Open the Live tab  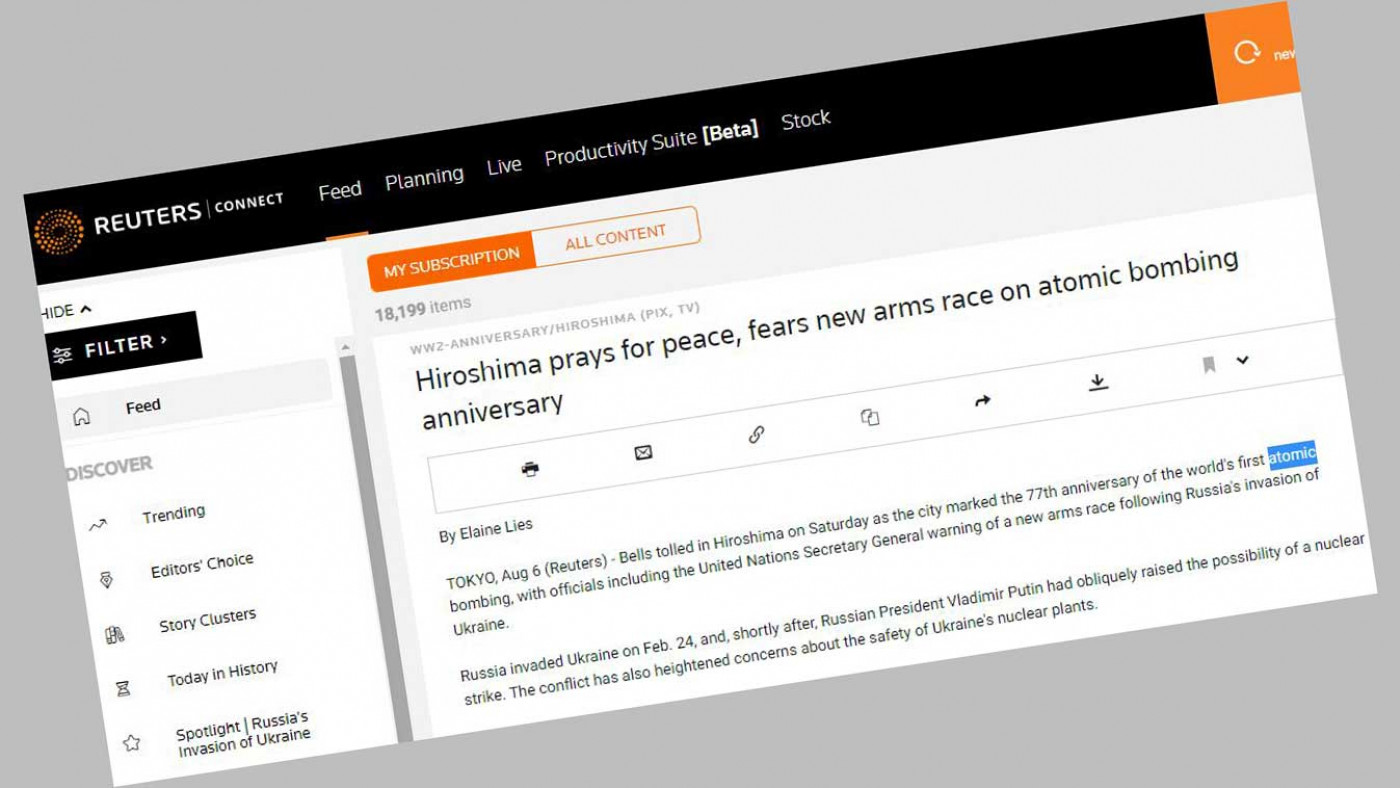click(x=504, y=166)
